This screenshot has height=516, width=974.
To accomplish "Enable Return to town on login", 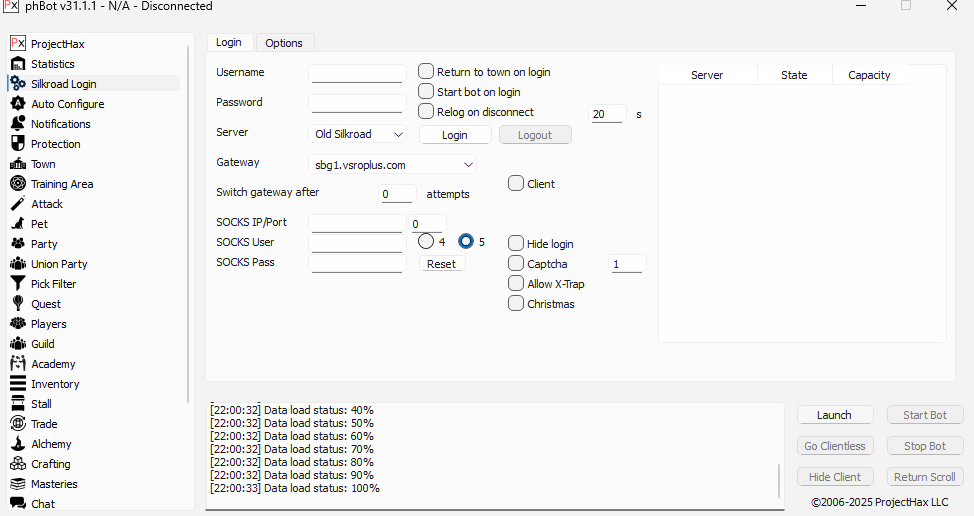I will [x=426, y=72].
